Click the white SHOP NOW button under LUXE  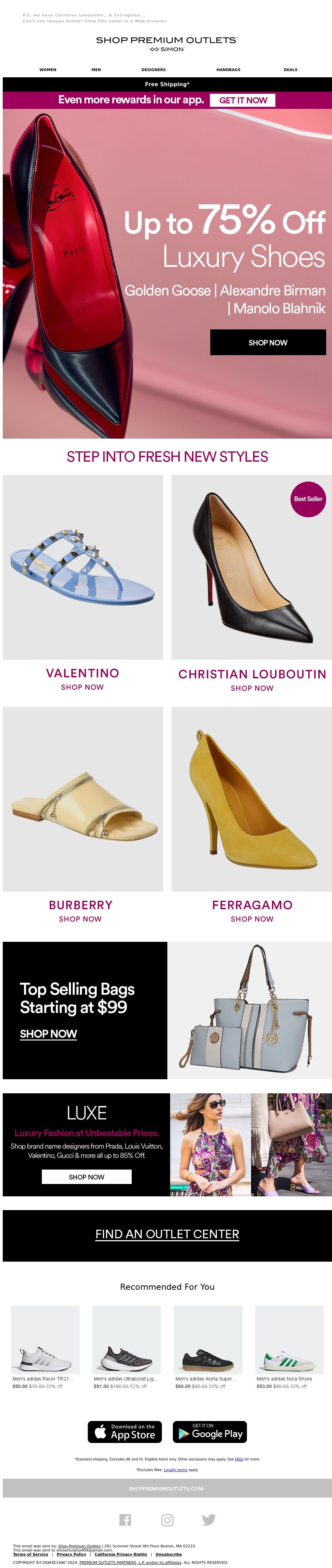86,1177
